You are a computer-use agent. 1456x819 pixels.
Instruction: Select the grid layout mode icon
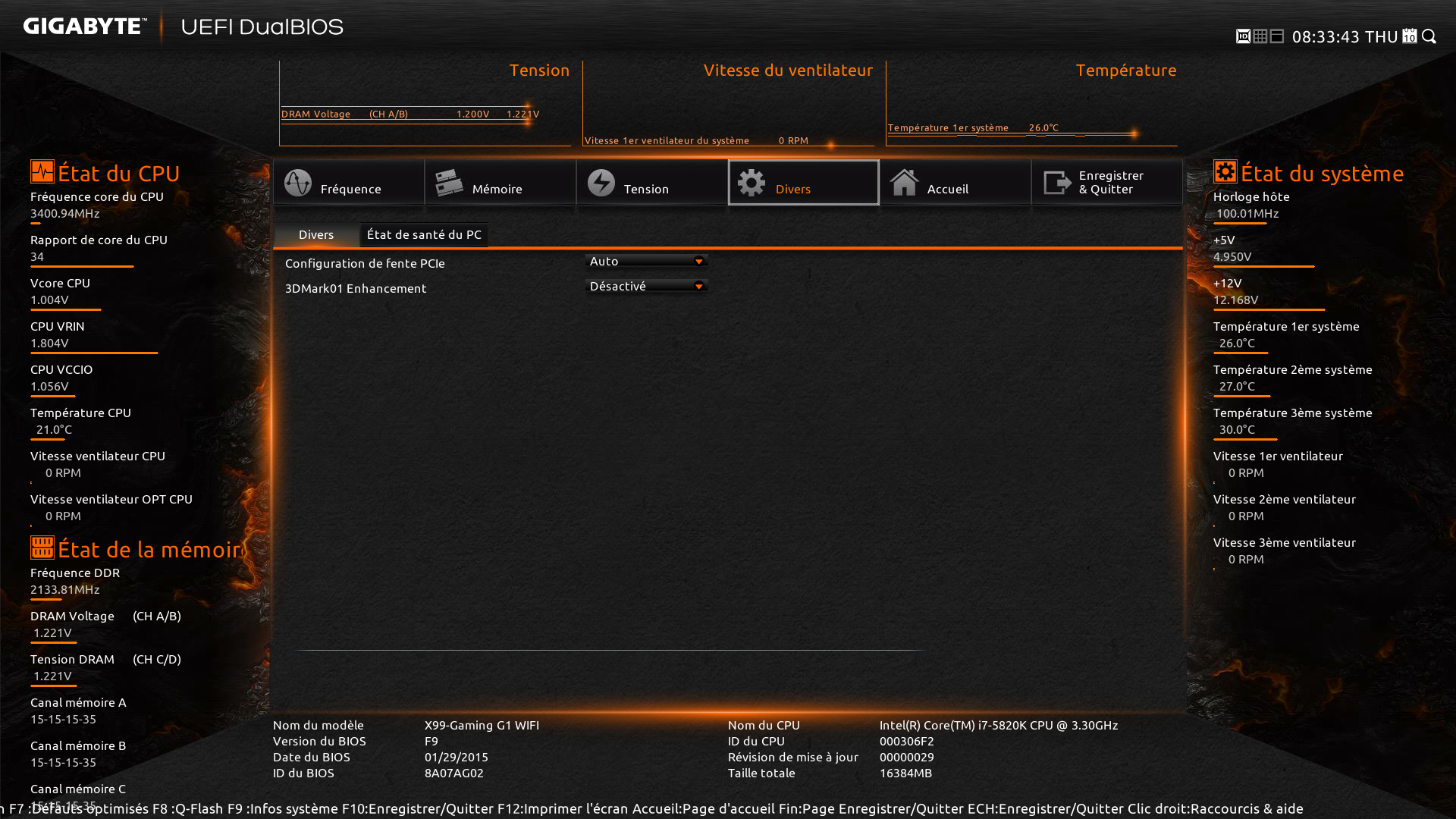click(x=1260, y=36)
